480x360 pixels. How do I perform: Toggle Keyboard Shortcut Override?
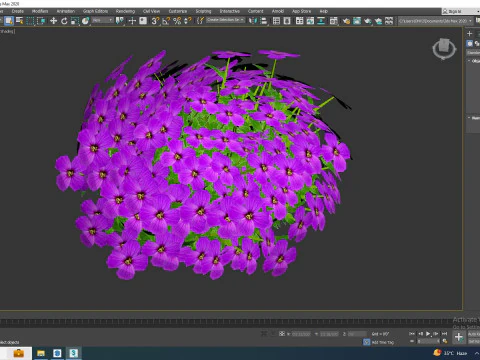[143, 21]
